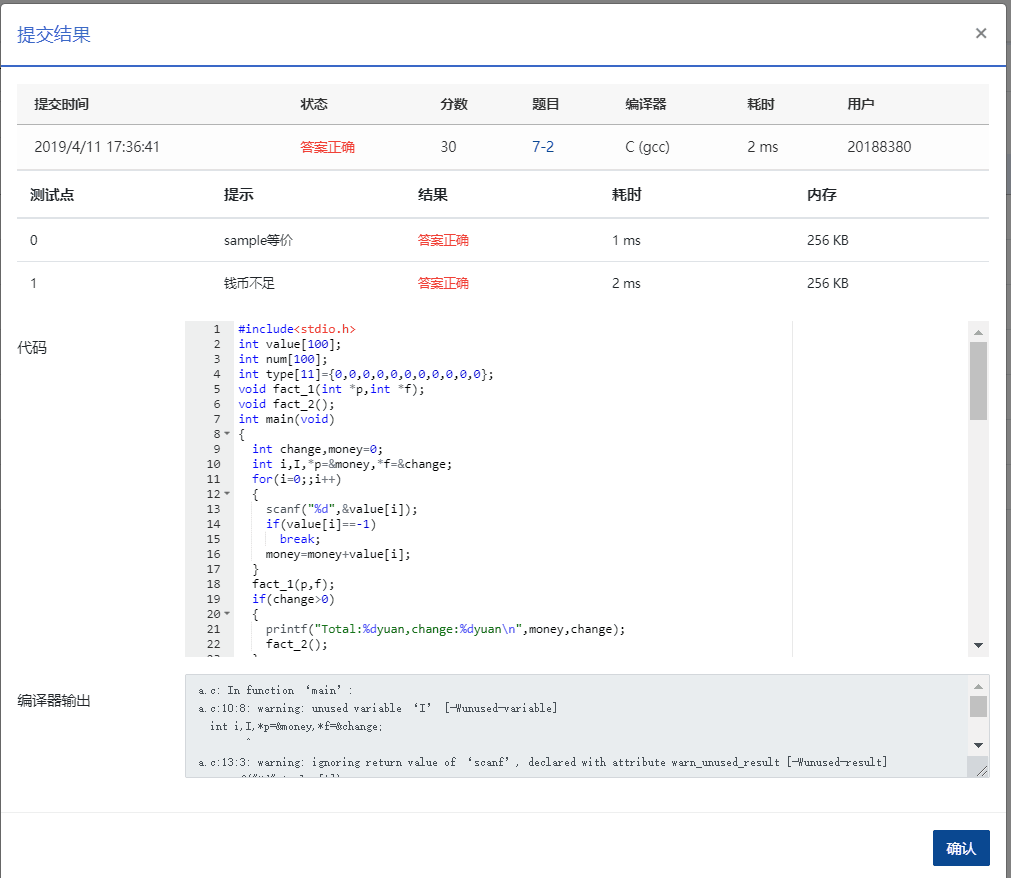Click hint text 钱币不足
Viewport: 1011px width, 878px height.
click(x=249, y=283)
